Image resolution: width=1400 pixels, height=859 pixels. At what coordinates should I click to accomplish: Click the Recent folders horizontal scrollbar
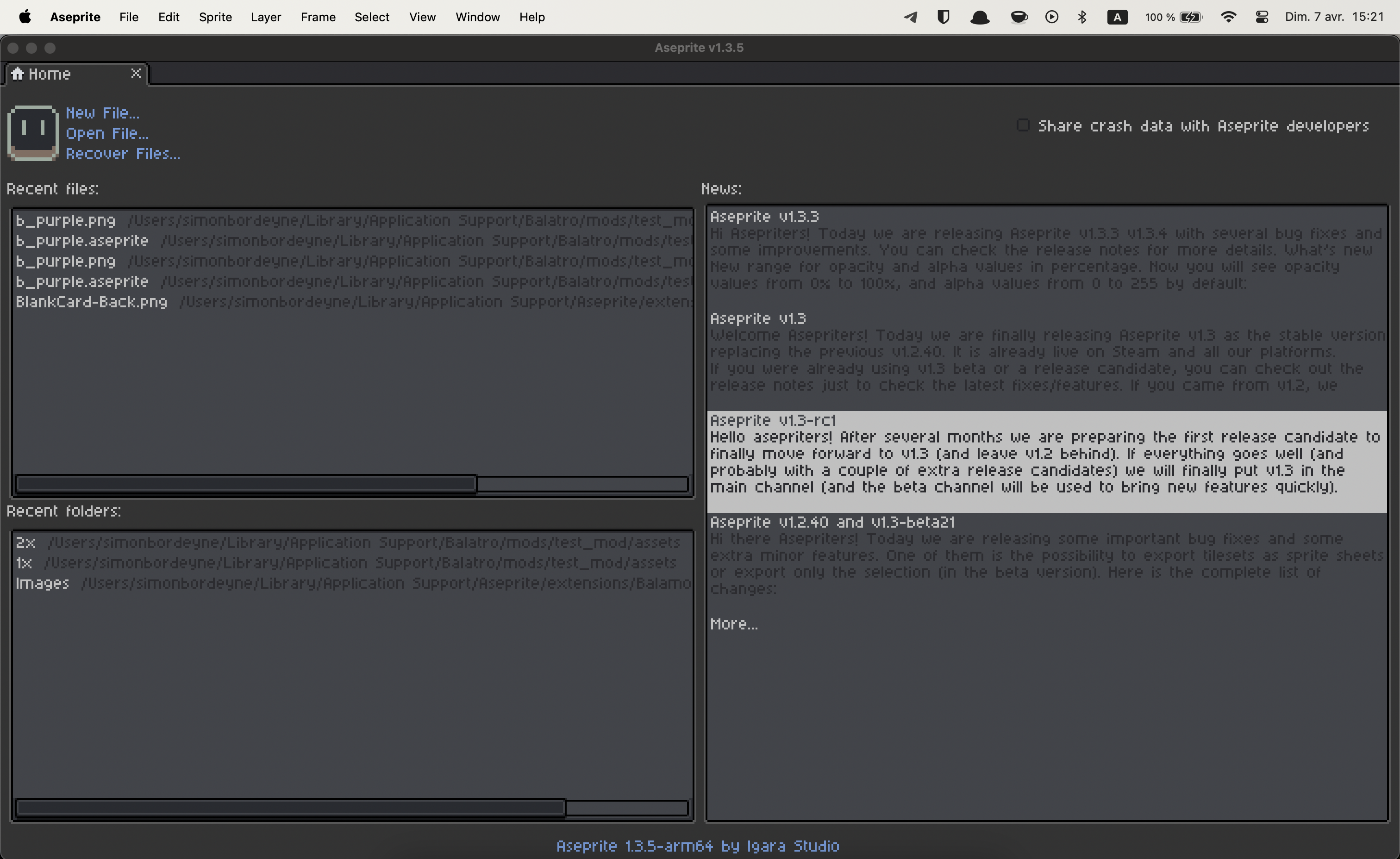click(x=352, y=807)
